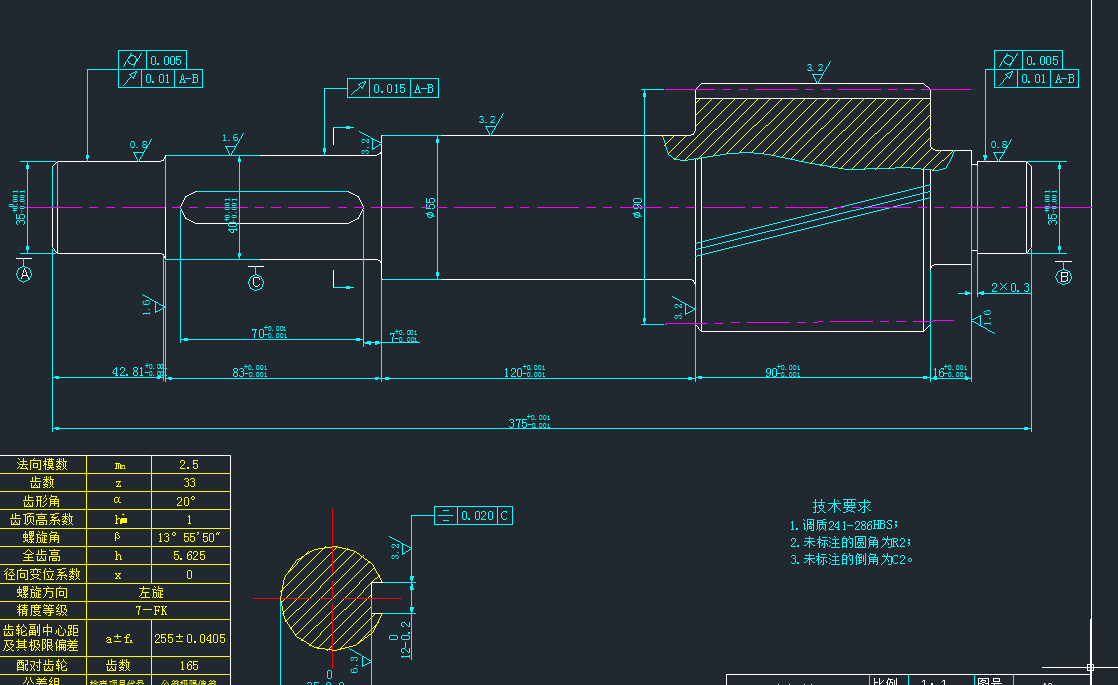Click the symmetry symbol in 0.020 C frame
The width and height of the screenshot is (1118, 685).
pyautogui.click(x=446, y=515)
